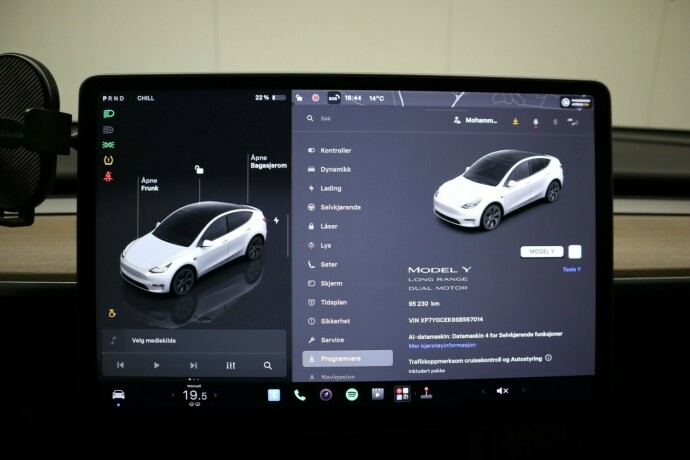Open Bluetooth settings icon

coord(555,122)
